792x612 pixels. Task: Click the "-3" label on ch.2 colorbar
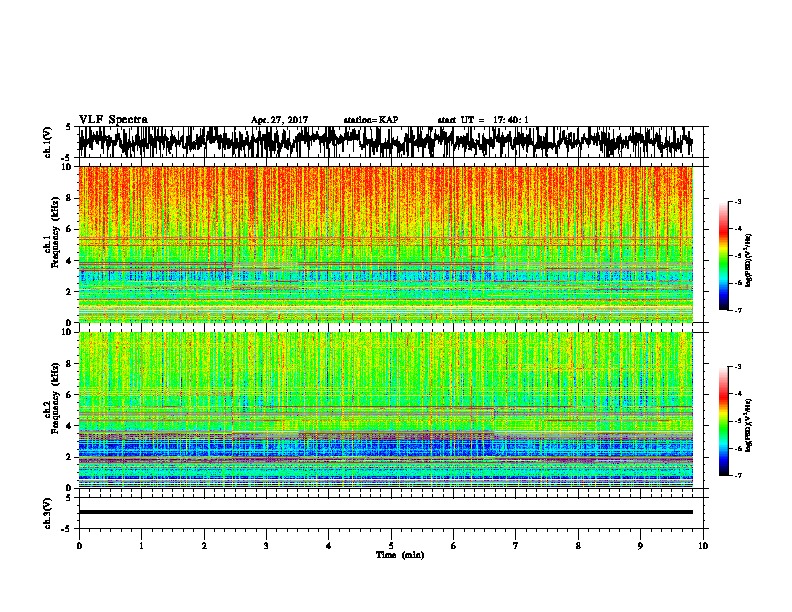coord(738,367)
